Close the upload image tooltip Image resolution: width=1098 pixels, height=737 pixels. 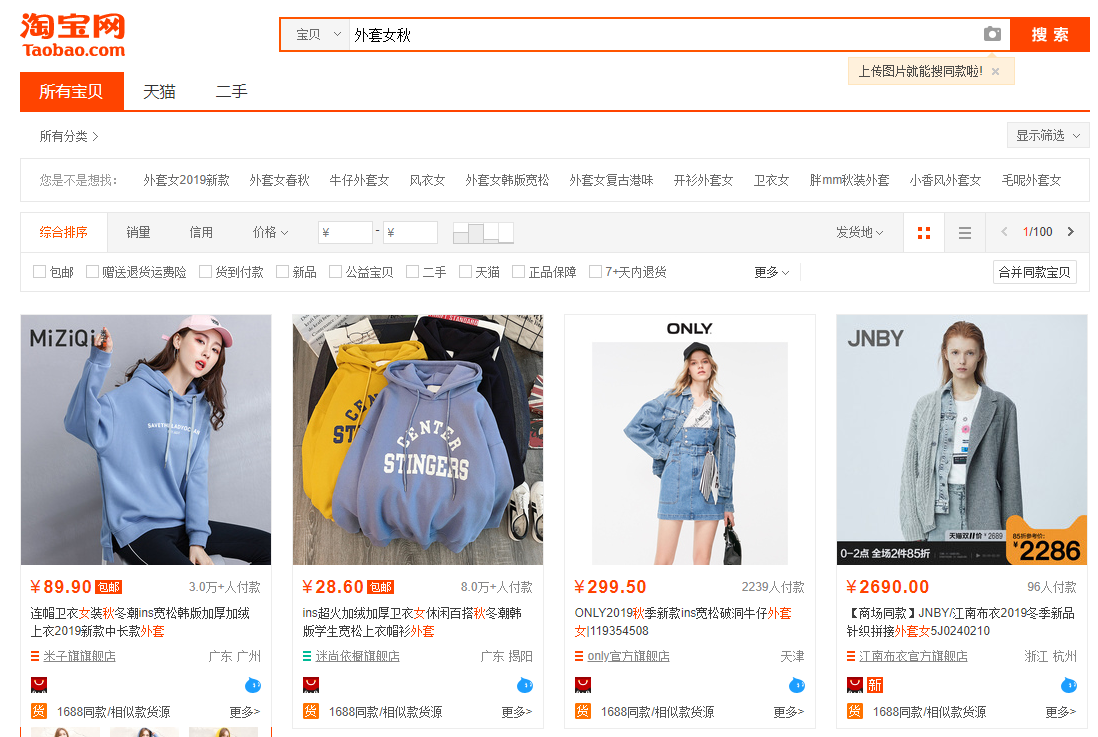coord(995,71)
